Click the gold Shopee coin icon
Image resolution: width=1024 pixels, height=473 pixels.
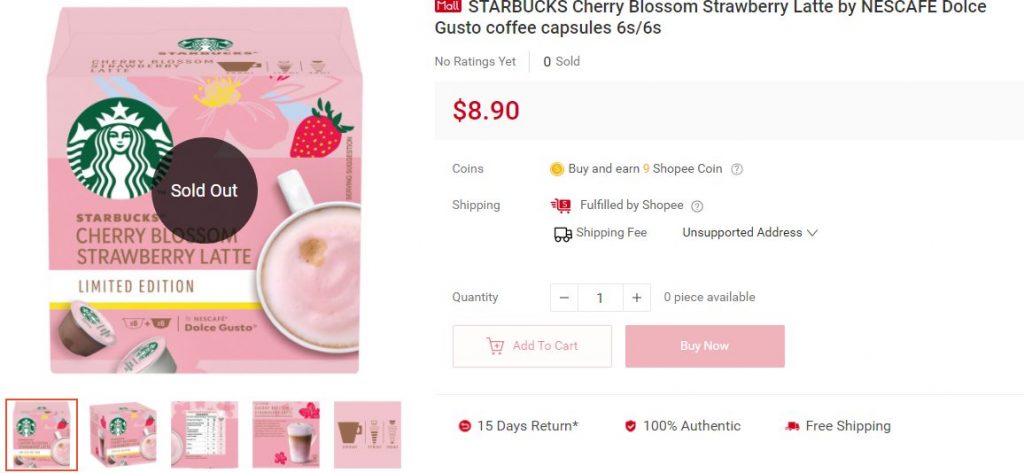tap(557, 169)
